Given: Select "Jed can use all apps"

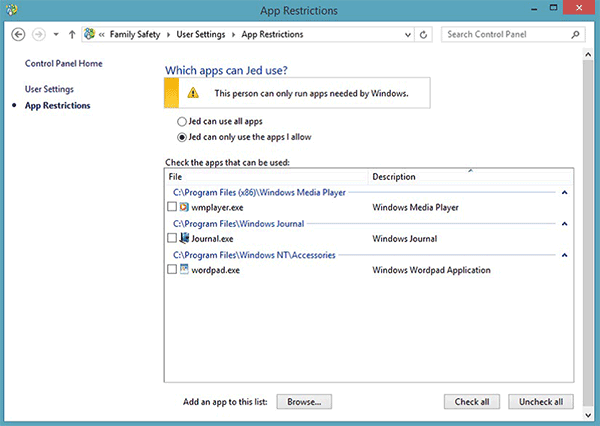Looking at the screenshot, I should [x=181, y=120].
